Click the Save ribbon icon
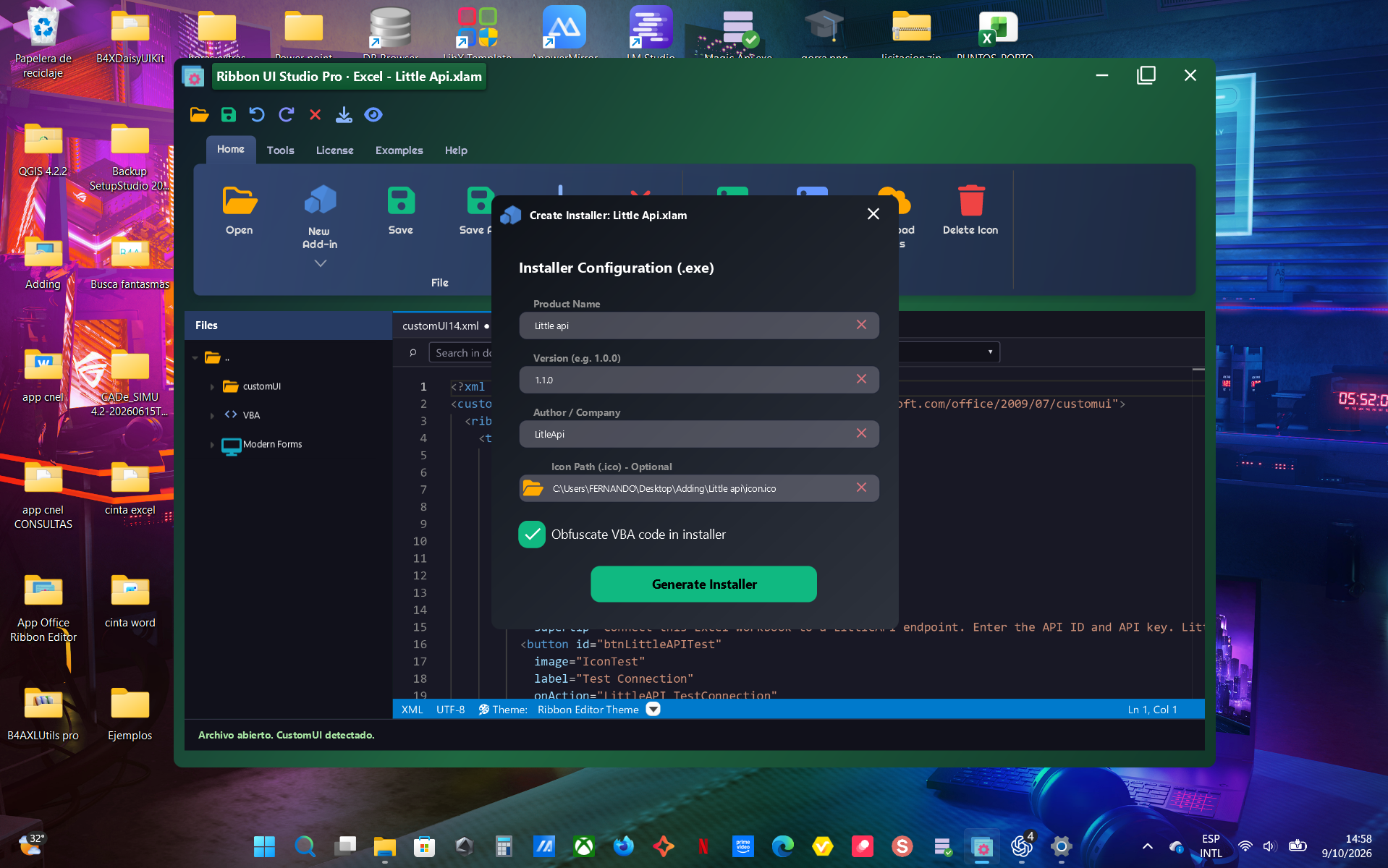The height and width of the screenshot is (868, 1388). pos(401,200)
